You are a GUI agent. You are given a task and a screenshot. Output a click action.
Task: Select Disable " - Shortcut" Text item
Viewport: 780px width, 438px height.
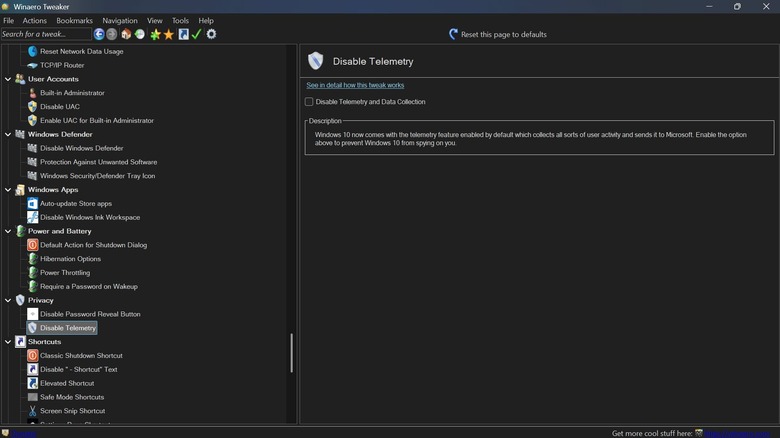pos(79,369)
